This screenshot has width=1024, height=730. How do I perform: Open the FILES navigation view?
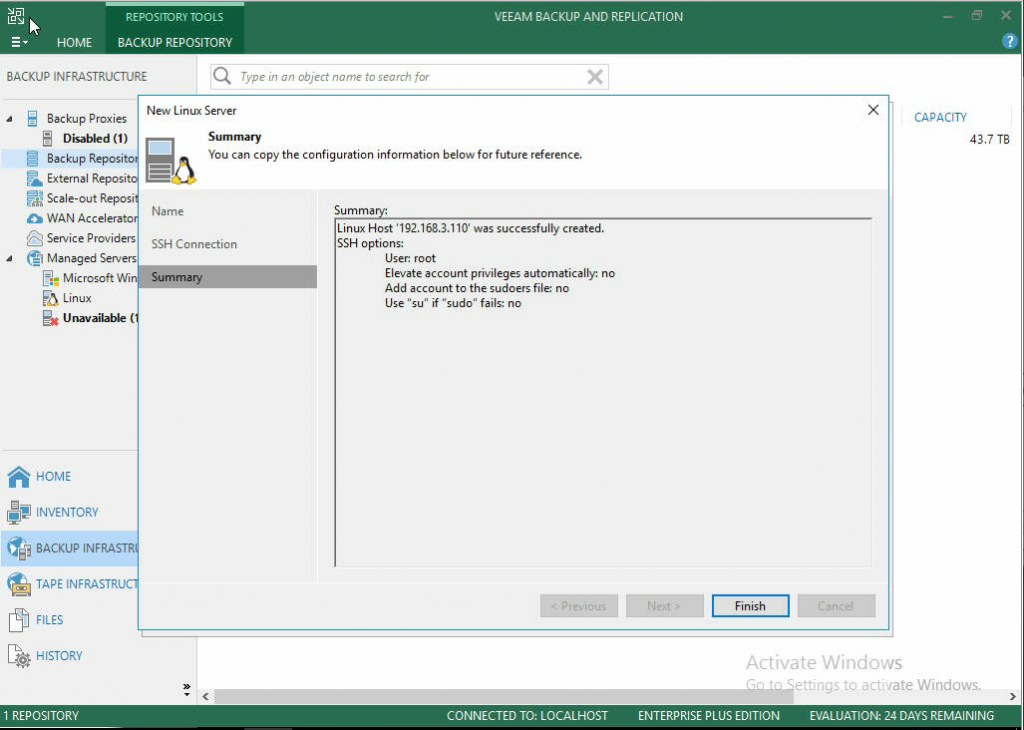tap(50, 620)
